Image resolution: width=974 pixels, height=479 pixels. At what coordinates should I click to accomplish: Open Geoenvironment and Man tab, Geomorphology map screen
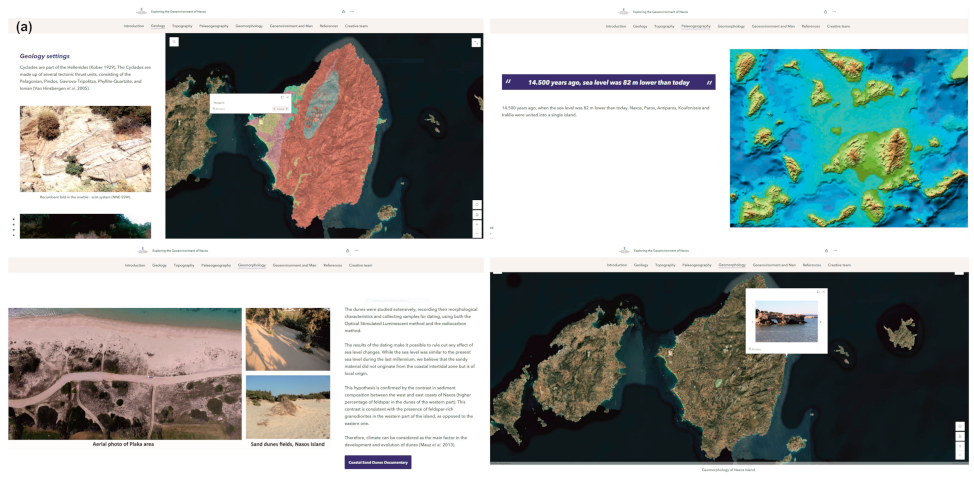coord(774,265)
